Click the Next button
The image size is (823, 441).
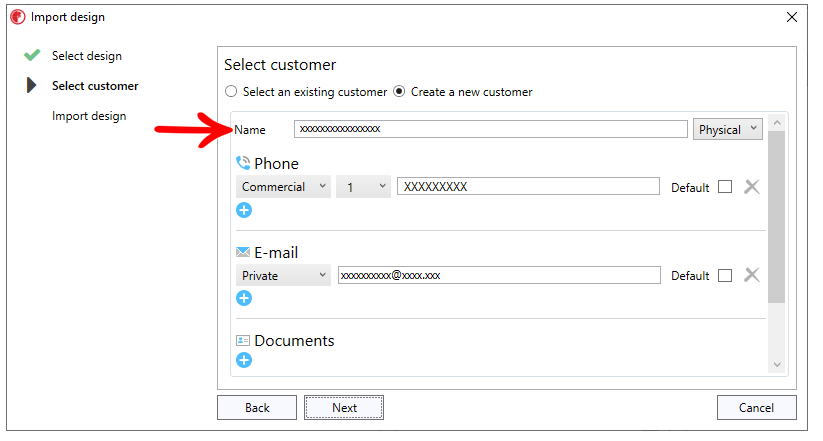tap(344, 407)
